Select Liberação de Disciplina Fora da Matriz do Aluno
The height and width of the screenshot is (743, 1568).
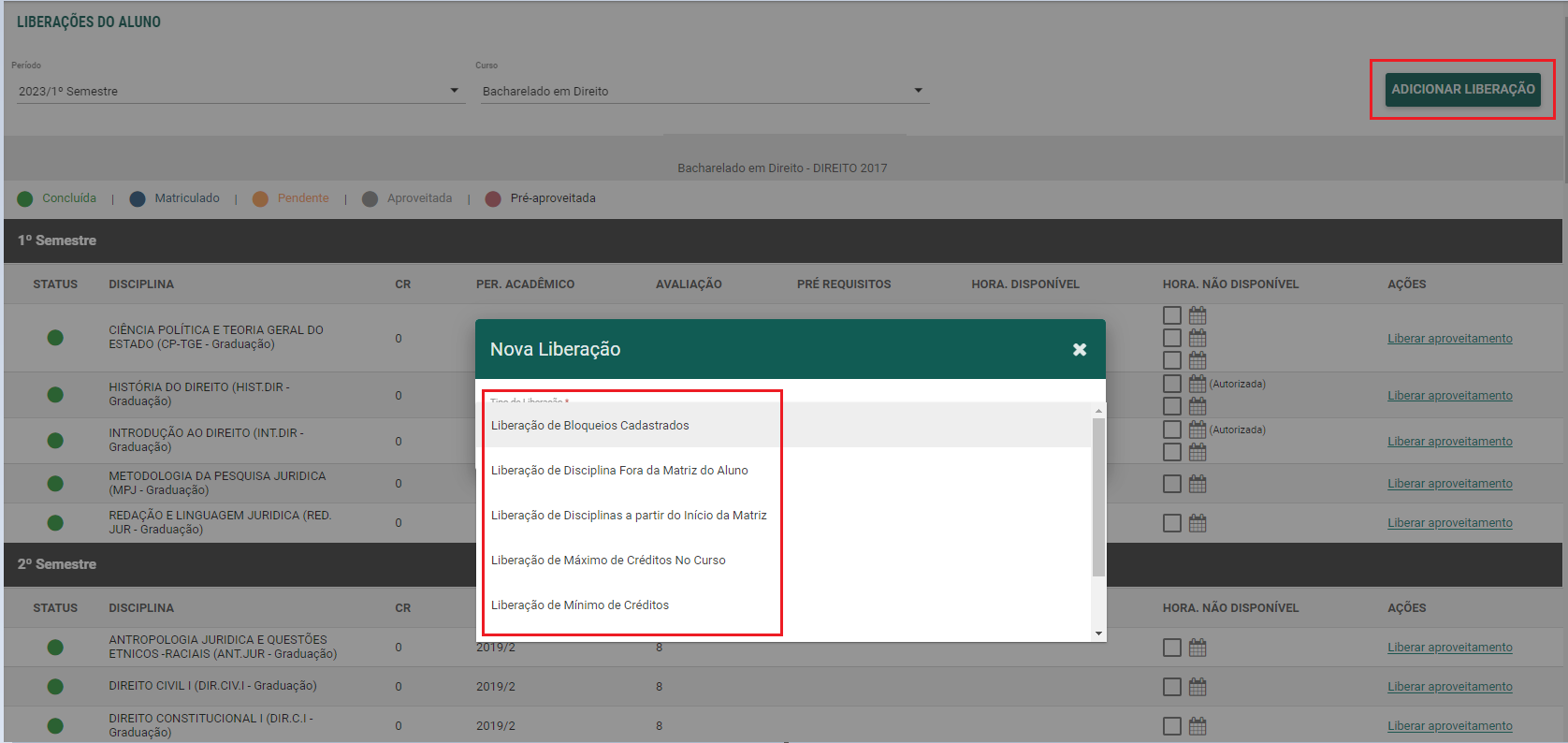[x=784, y=470]
